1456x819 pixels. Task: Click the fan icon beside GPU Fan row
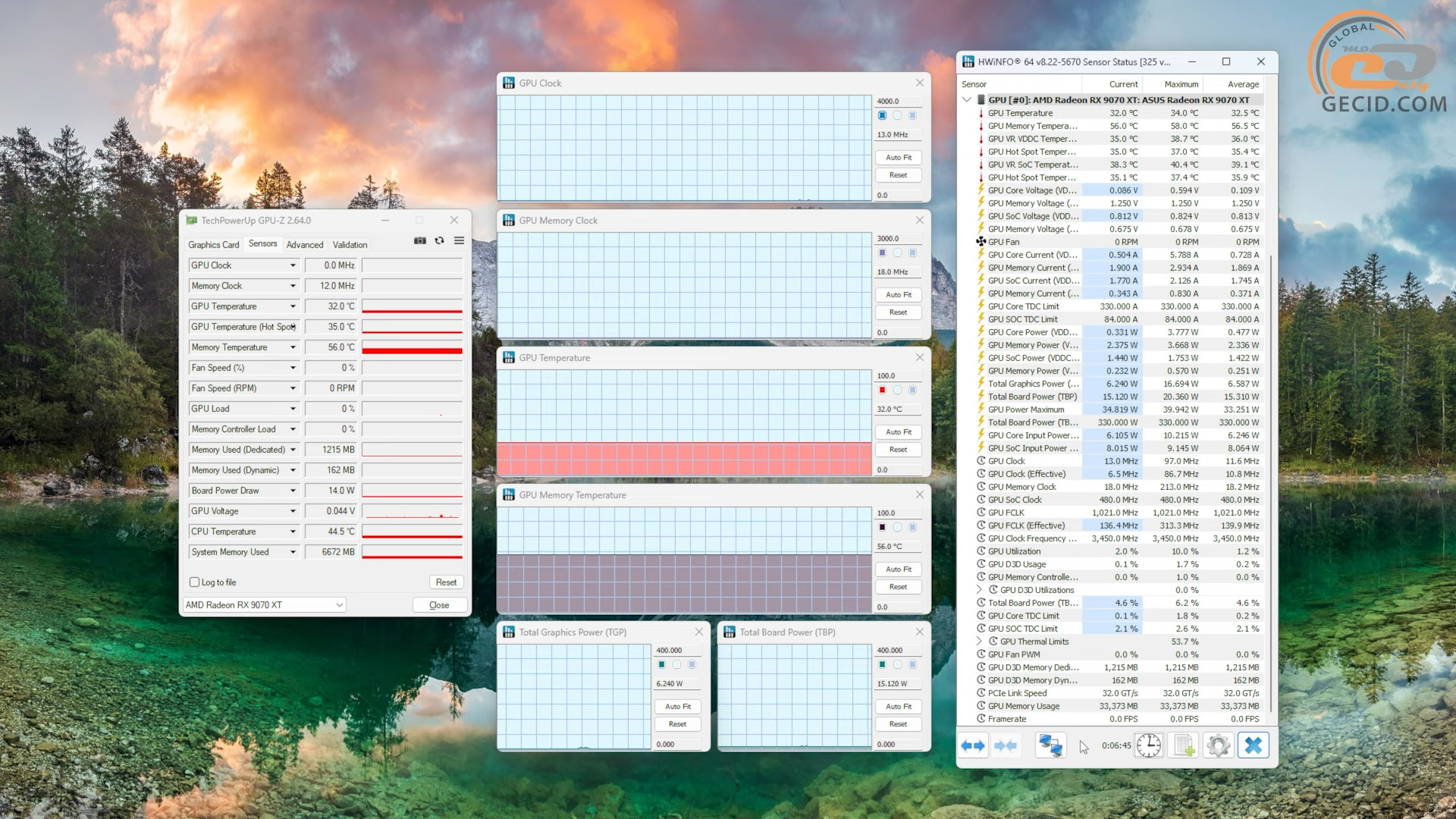tap(981, 242)
